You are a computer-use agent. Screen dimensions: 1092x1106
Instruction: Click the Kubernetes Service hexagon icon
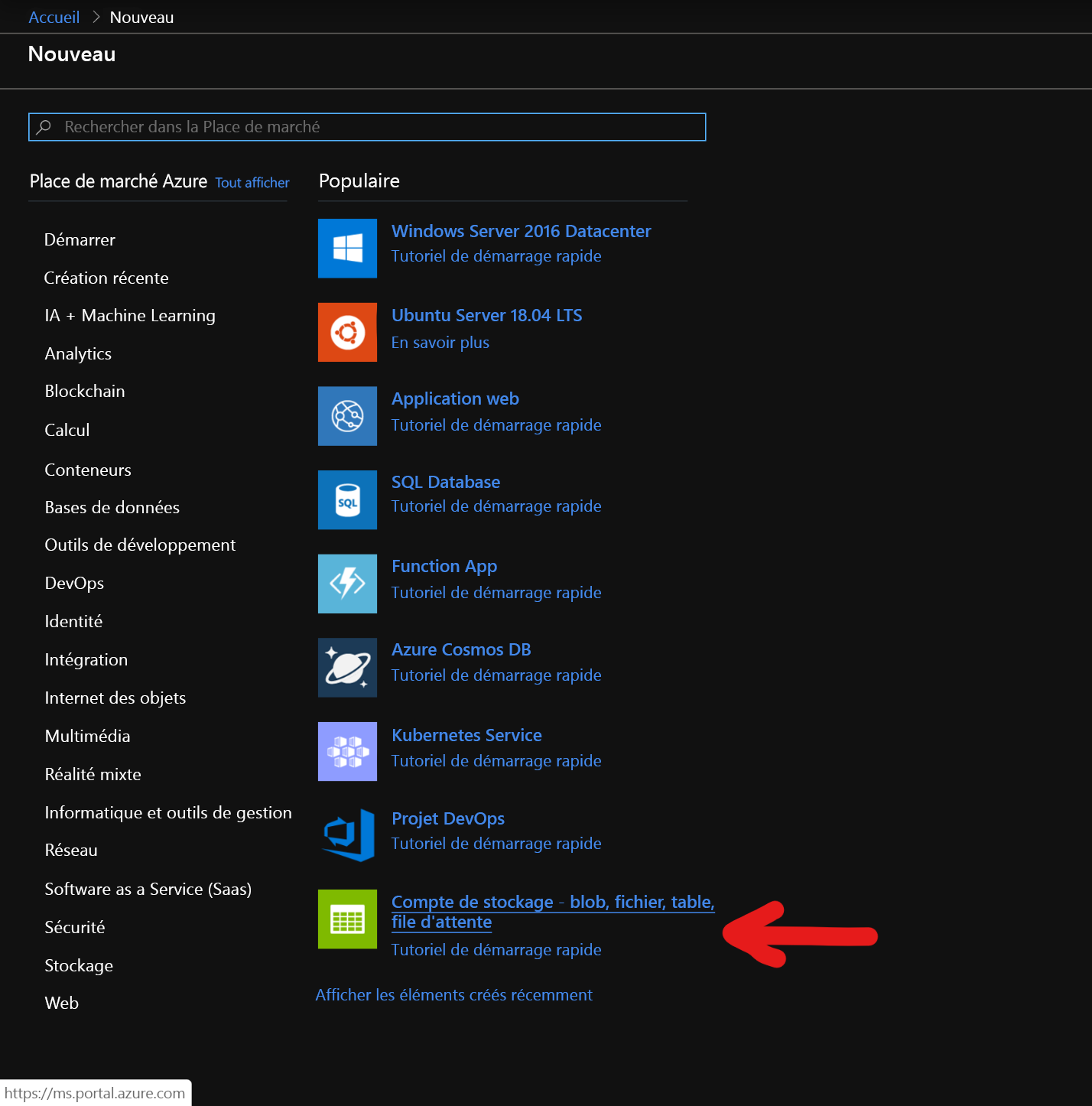[347, 751]
